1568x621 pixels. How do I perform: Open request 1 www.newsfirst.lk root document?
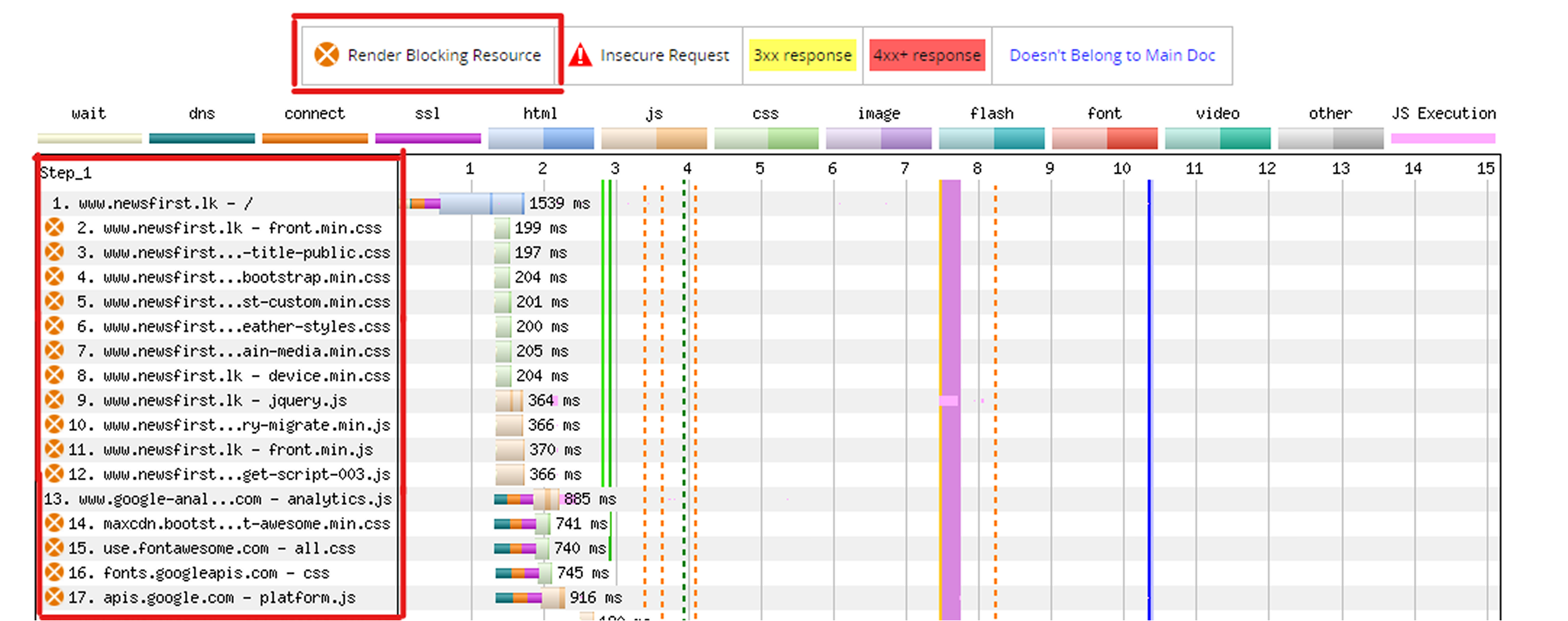point(153,203)
